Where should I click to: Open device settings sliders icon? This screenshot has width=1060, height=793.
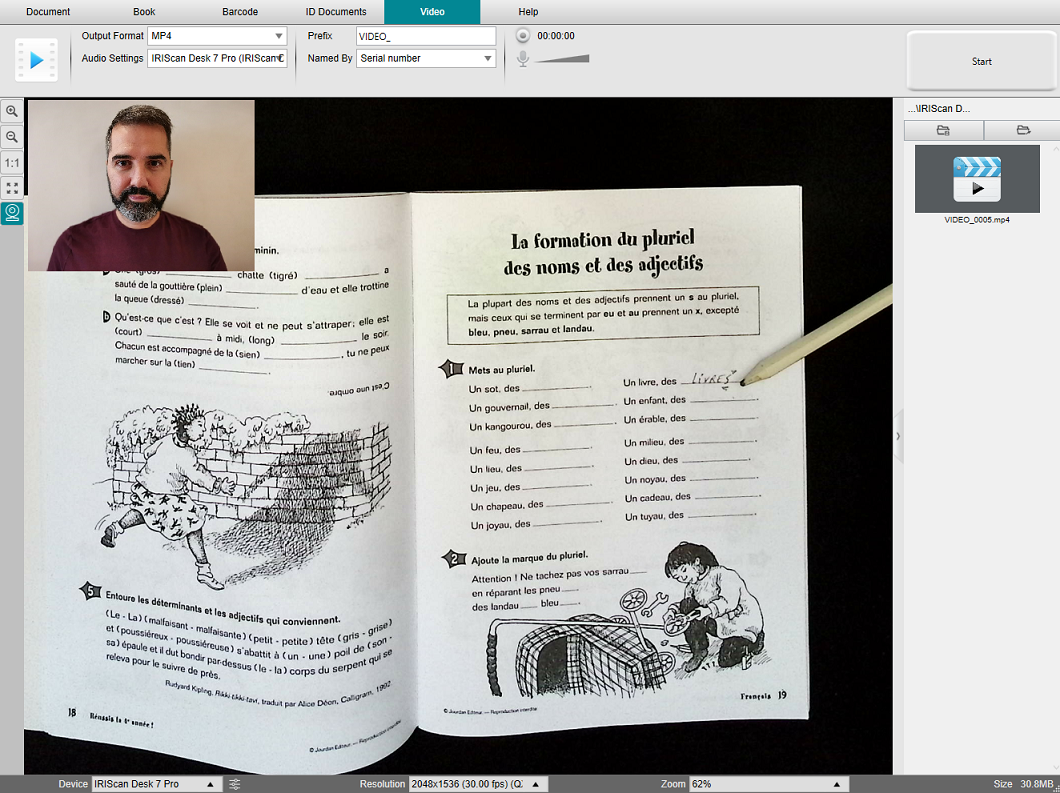click(x=235, y=784)
